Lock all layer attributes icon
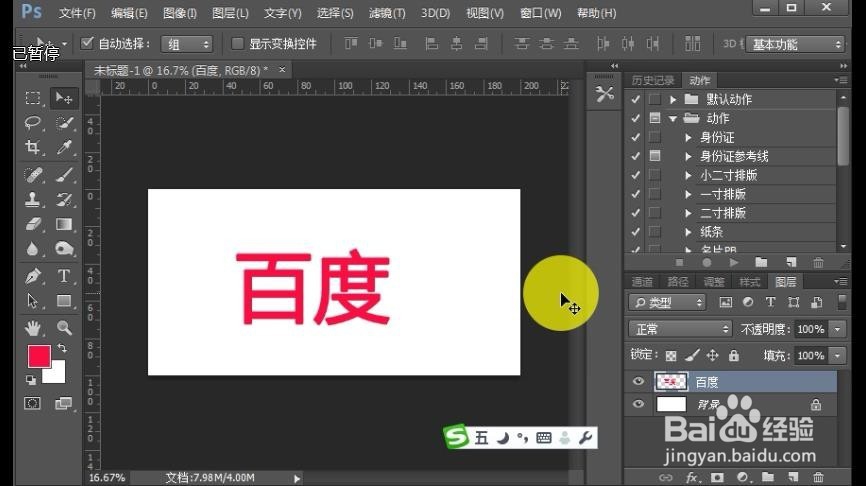The height and width of the screenshot is (486, 866). (x=733, y=356)
